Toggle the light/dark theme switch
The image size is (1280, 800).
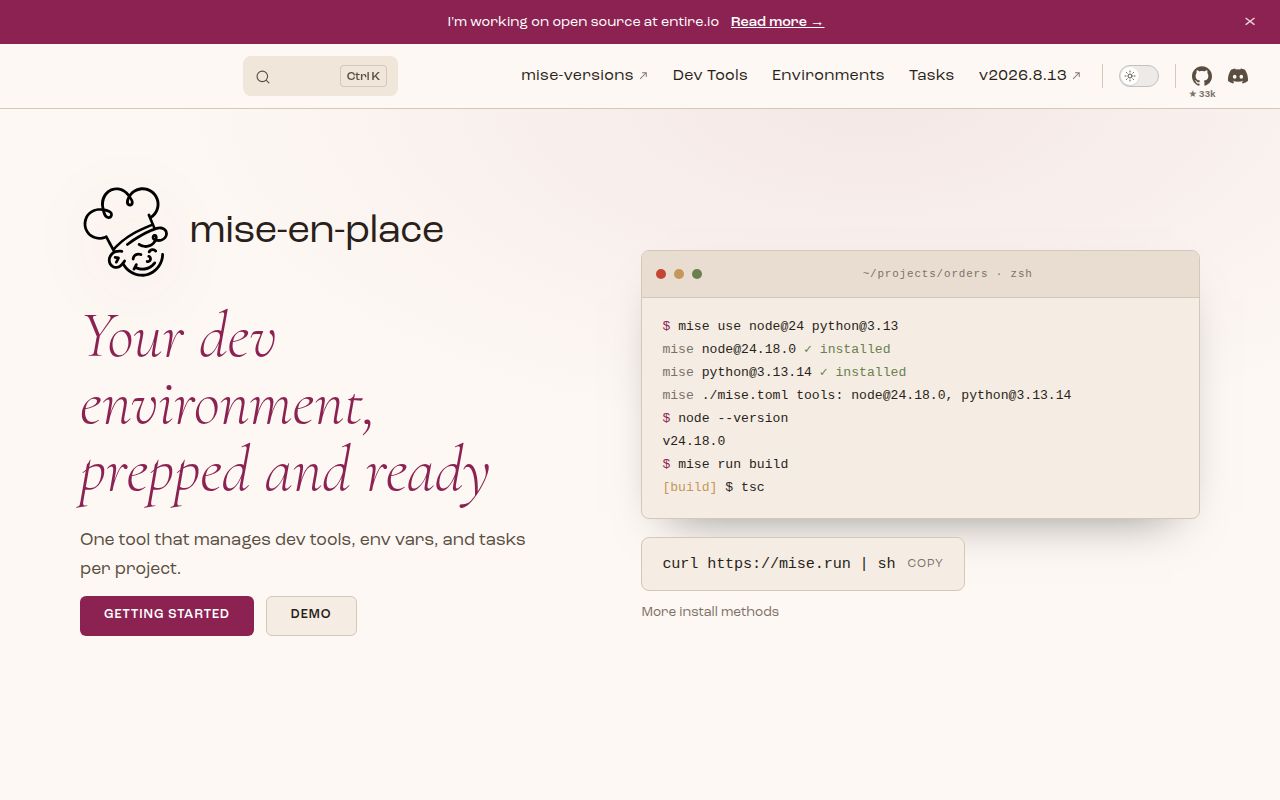(1138, 76)
